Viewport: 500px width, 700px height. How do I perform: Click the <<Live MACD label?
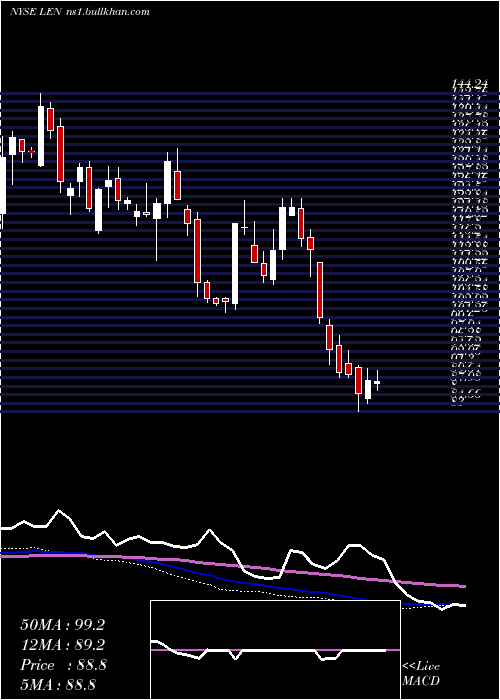coord(421,674)
